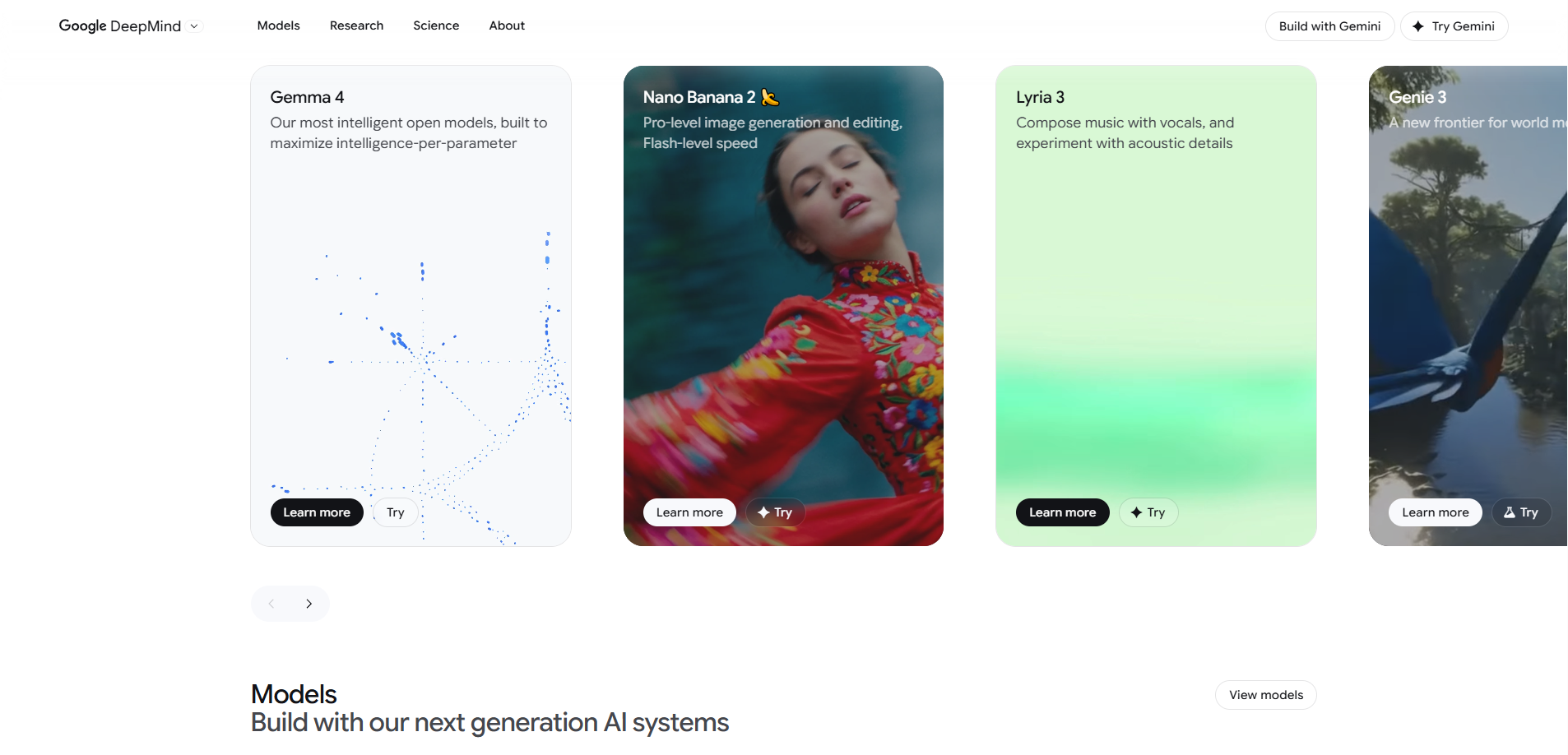Click the Google DeepMind logo
The width and height of the screenshot is (1568, 755).
pos(120,26)
